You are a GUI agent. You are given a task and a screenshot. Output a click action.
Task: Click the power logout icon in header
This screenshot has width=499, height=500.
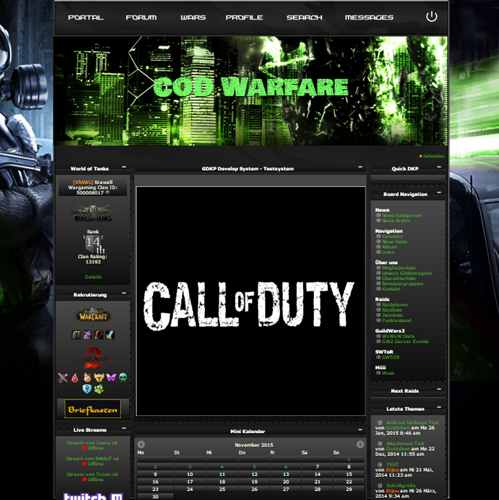(x=431, y=16)
